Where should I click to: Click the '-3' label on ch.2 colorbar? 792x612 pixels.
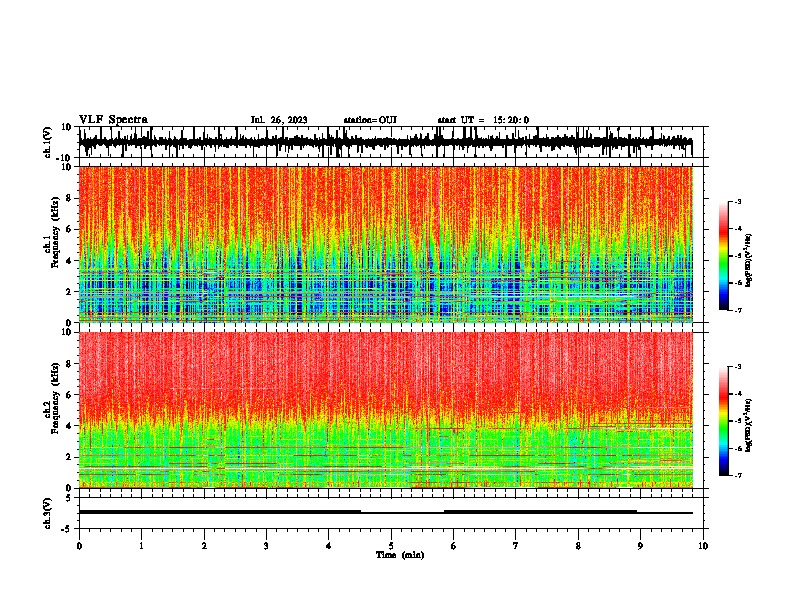[x=738, y=367]
